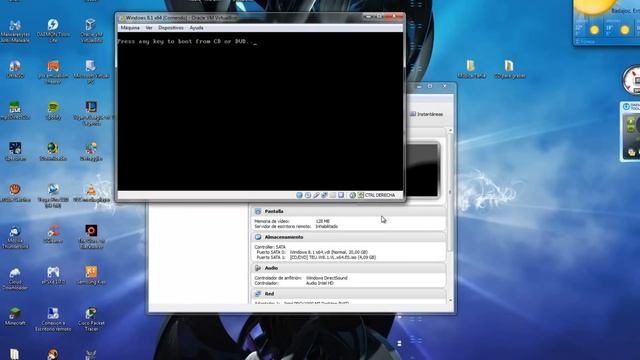The image size is (640, 360).
Task: Click the network adapter icon in VM status bar
Action: (324, 195)
